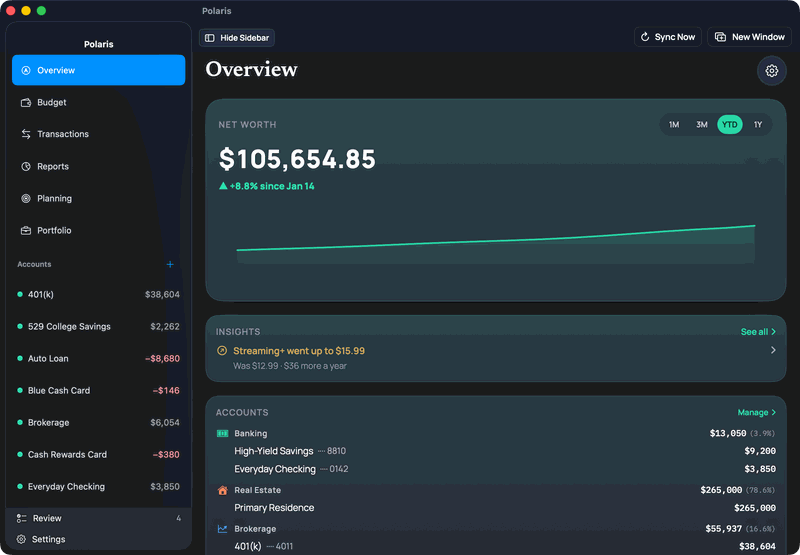Screen dimensions: 800x555
Task: Click the Streaming+ went up to $15.99 text
Action: (299, 351)
